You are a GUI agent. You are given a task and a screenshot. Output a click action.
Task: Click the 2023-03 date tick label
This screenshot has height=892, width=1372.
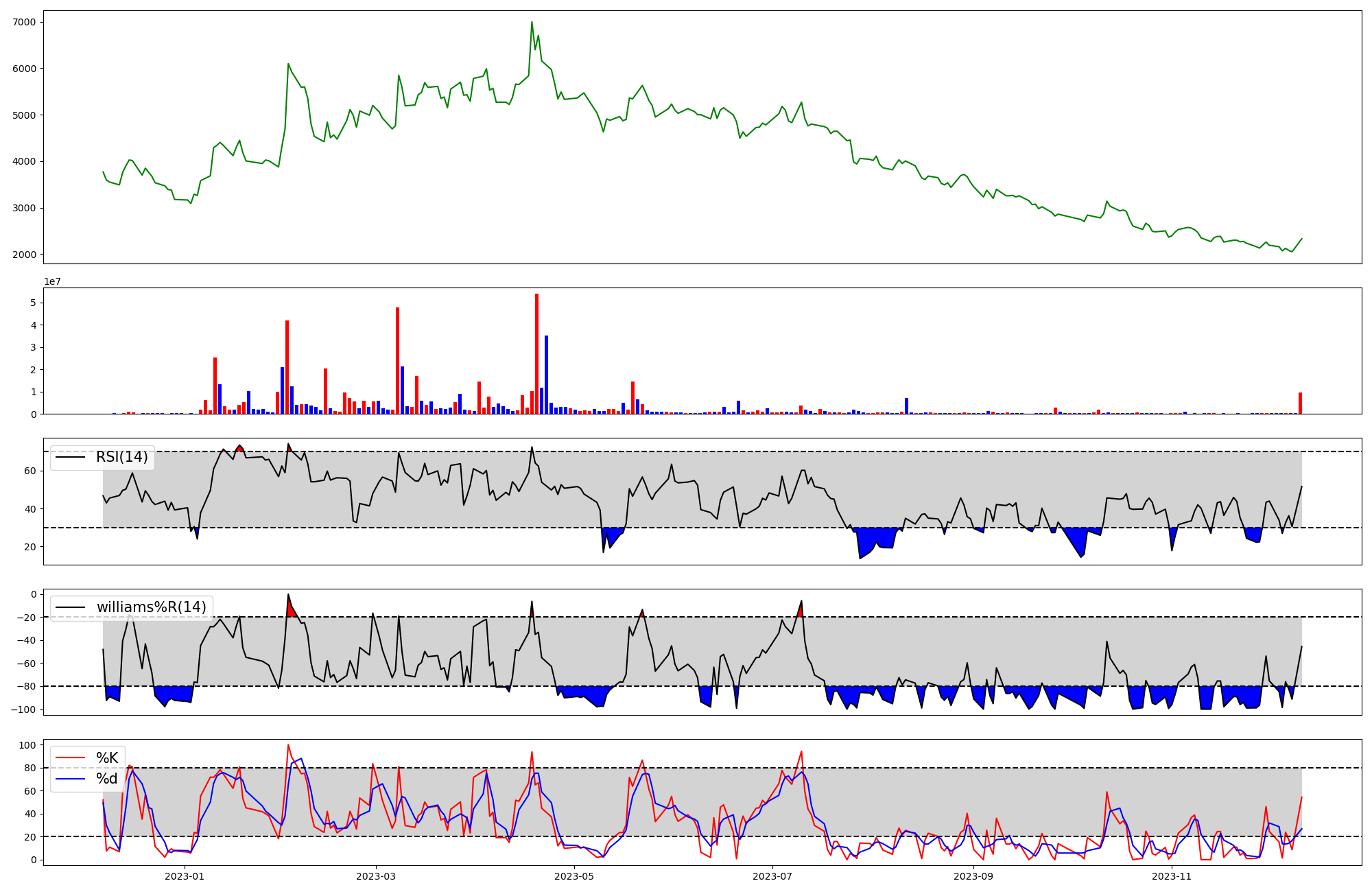(x=376, y=876)
